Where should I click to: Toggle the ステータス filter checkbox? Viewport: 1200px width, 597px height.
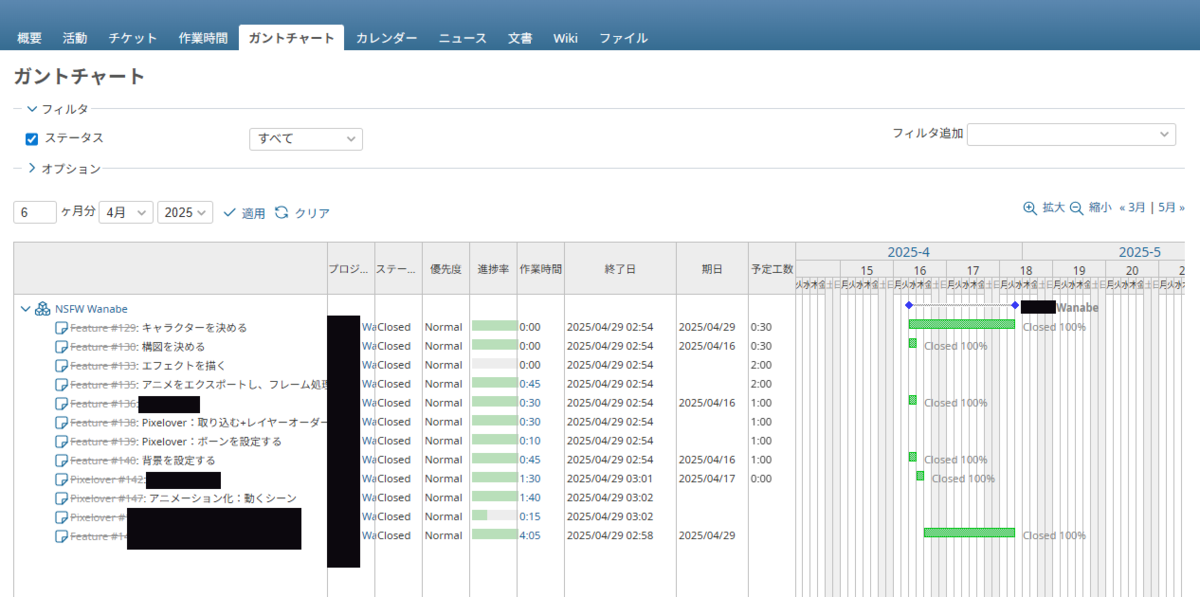32,139
